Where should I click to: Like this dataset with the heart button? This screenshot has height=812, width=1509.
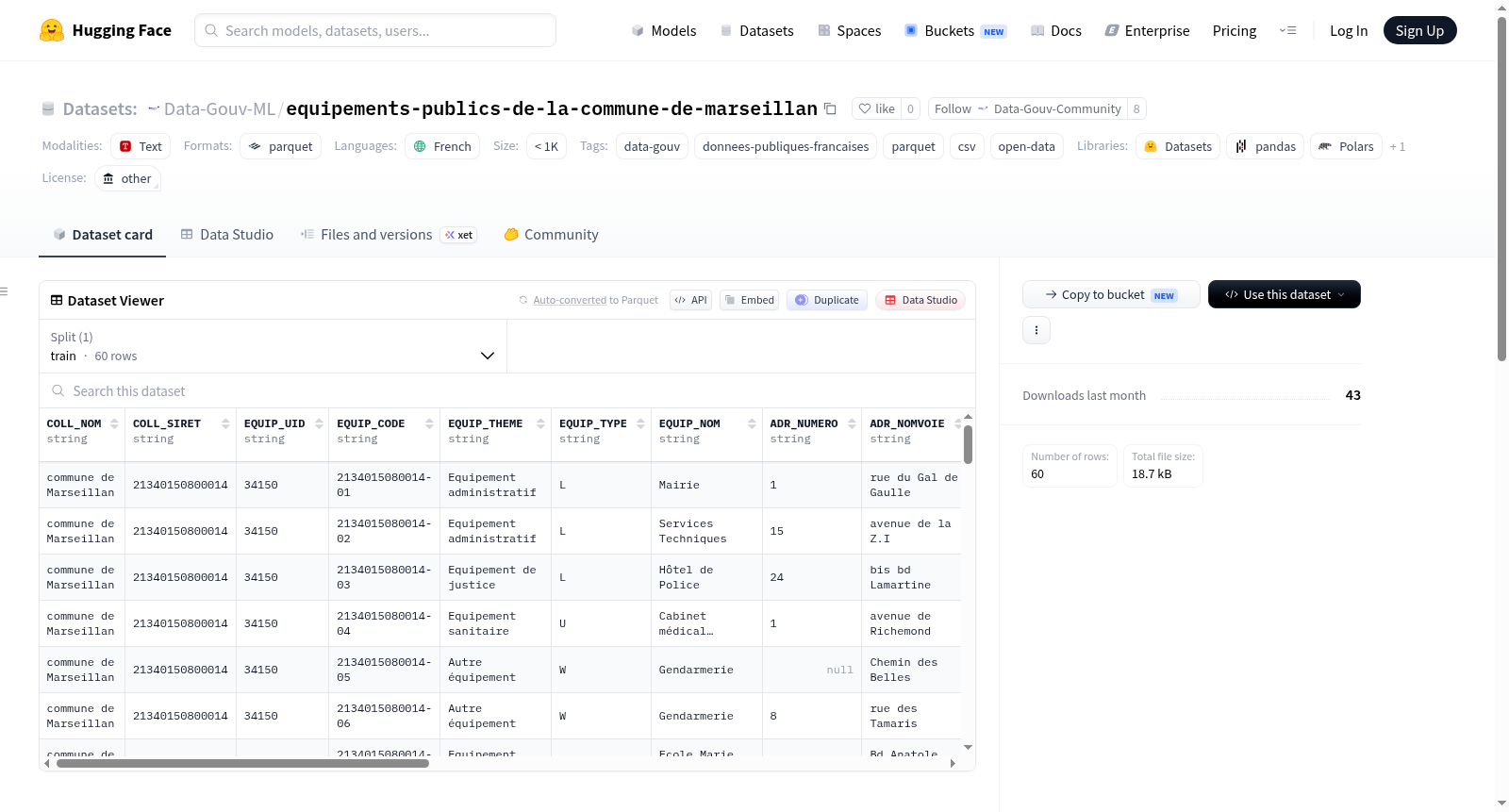(x=876, y=108)
